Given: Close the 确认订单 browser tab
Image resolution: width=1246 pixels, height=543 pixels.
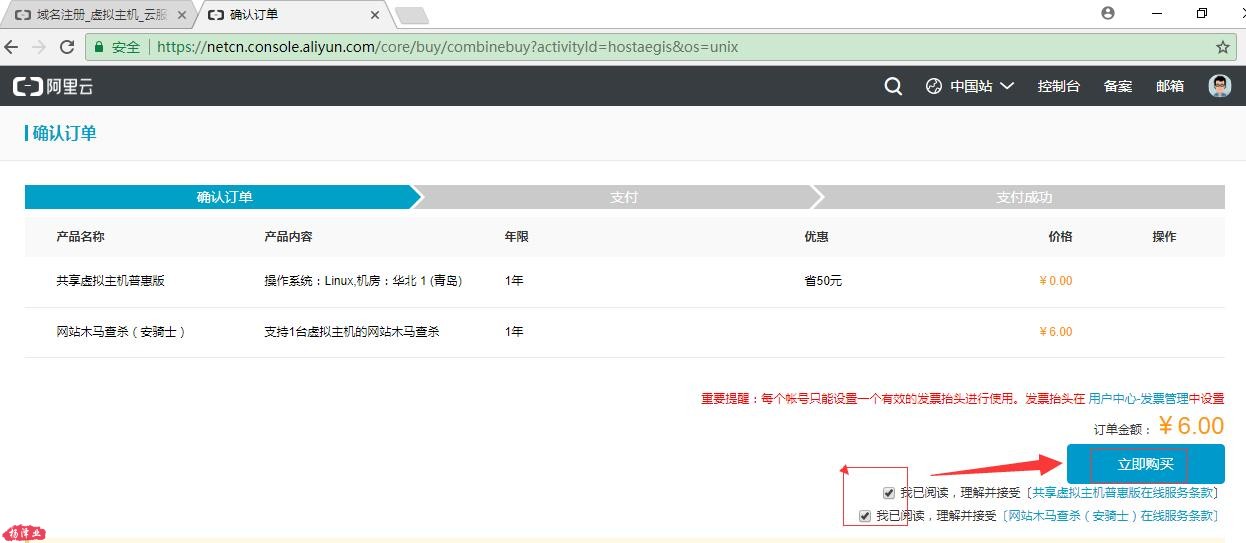Looking at the screenshot, I should coord(375,15).
